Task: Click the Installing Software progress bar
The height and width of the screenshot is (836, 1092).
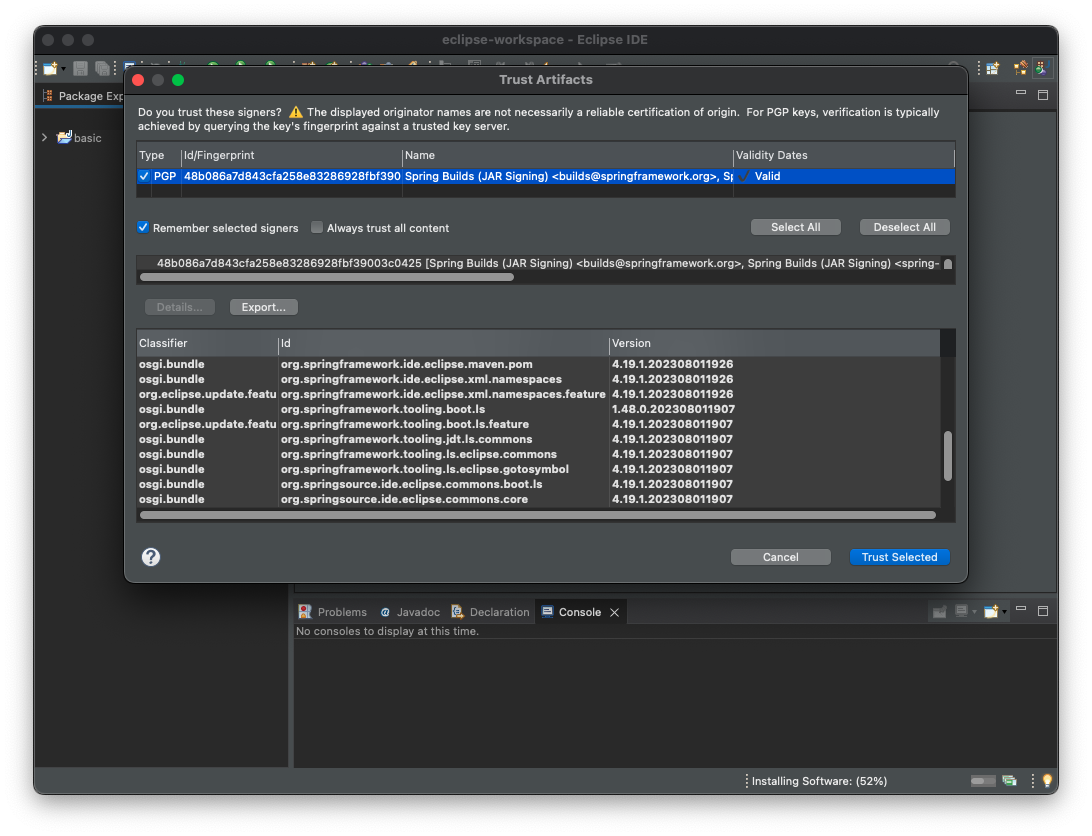Action: coord(983,781)
